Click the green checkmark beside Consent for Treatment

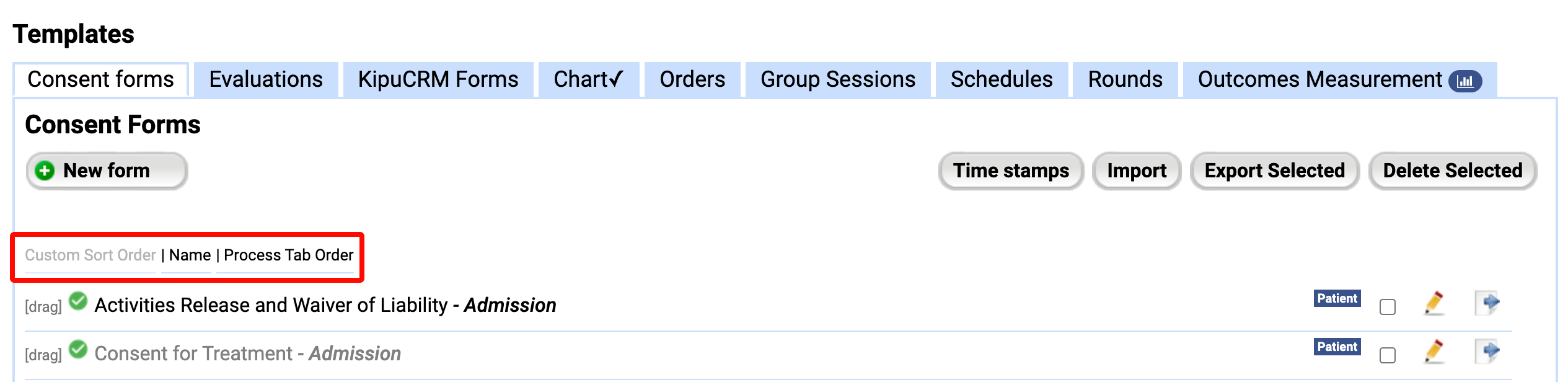coord(78,351)
